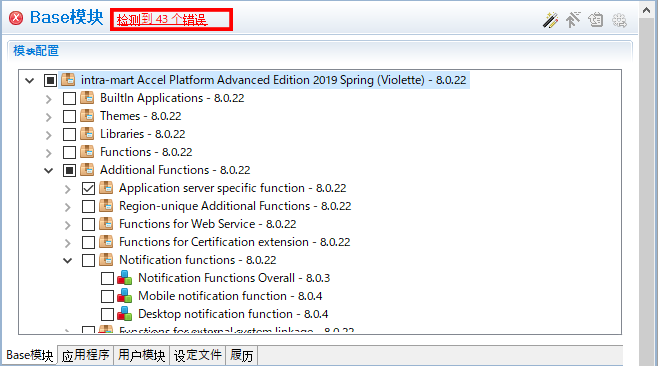Click package icon beside Notification functions
658x366 pixels.
click(x=106, y=260)
